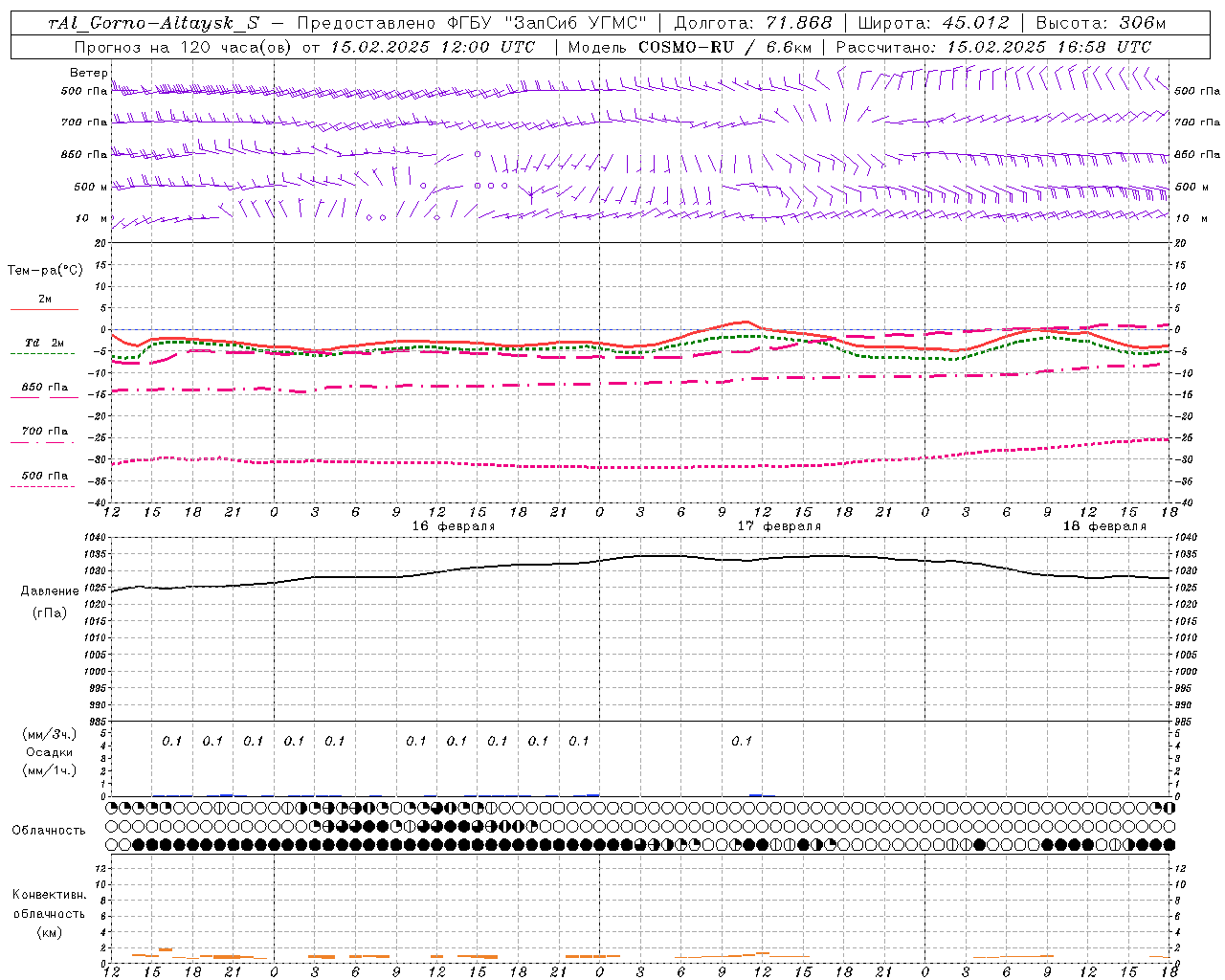Image resolution: width=1225 pixels, height=980 pixels.
Task: Click the 0.1 precipitation value on 17 февраля
Action: (741, 741)
